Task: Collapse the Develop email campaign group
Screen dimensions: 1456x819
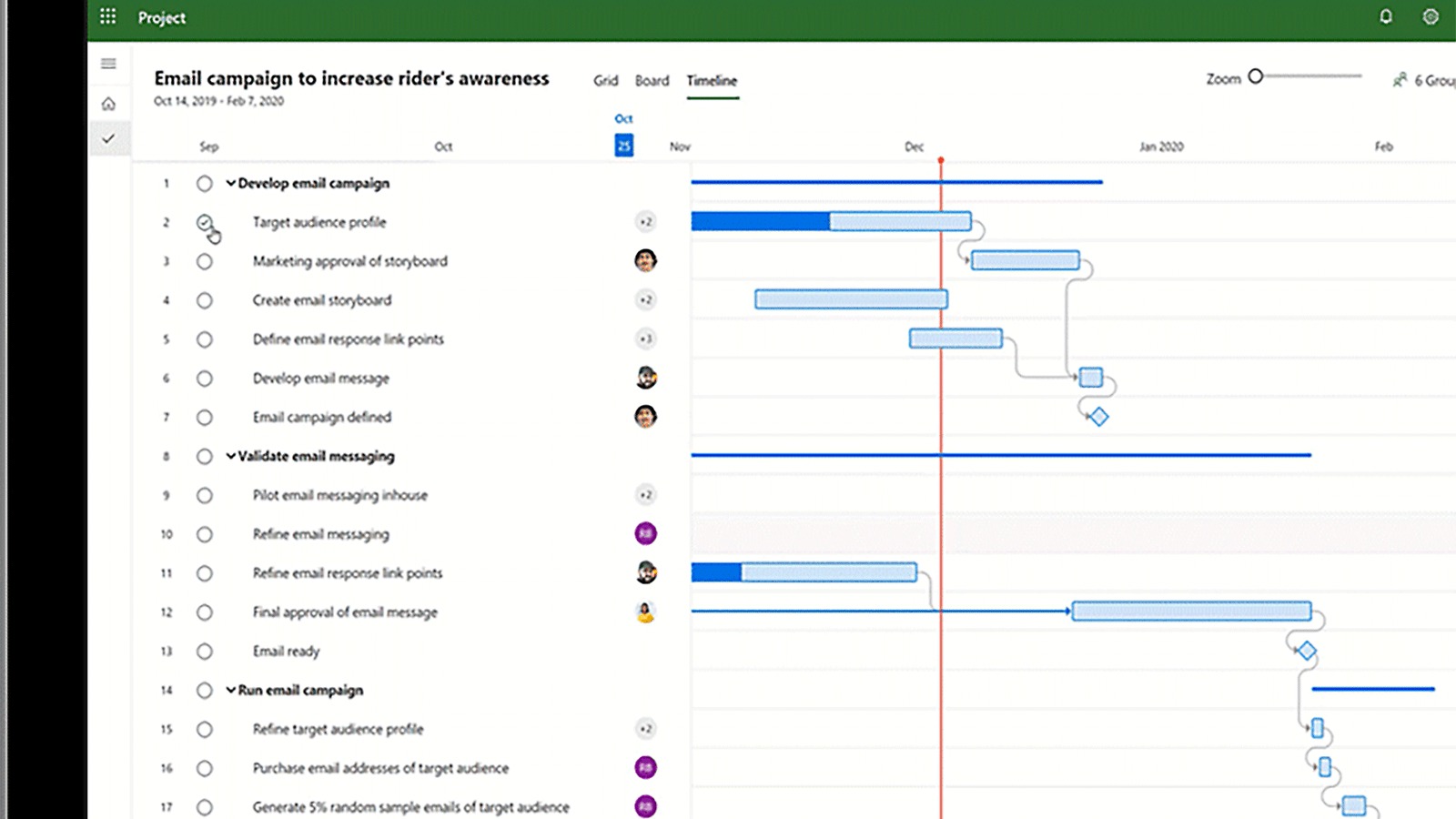Action: click(230, 183)
